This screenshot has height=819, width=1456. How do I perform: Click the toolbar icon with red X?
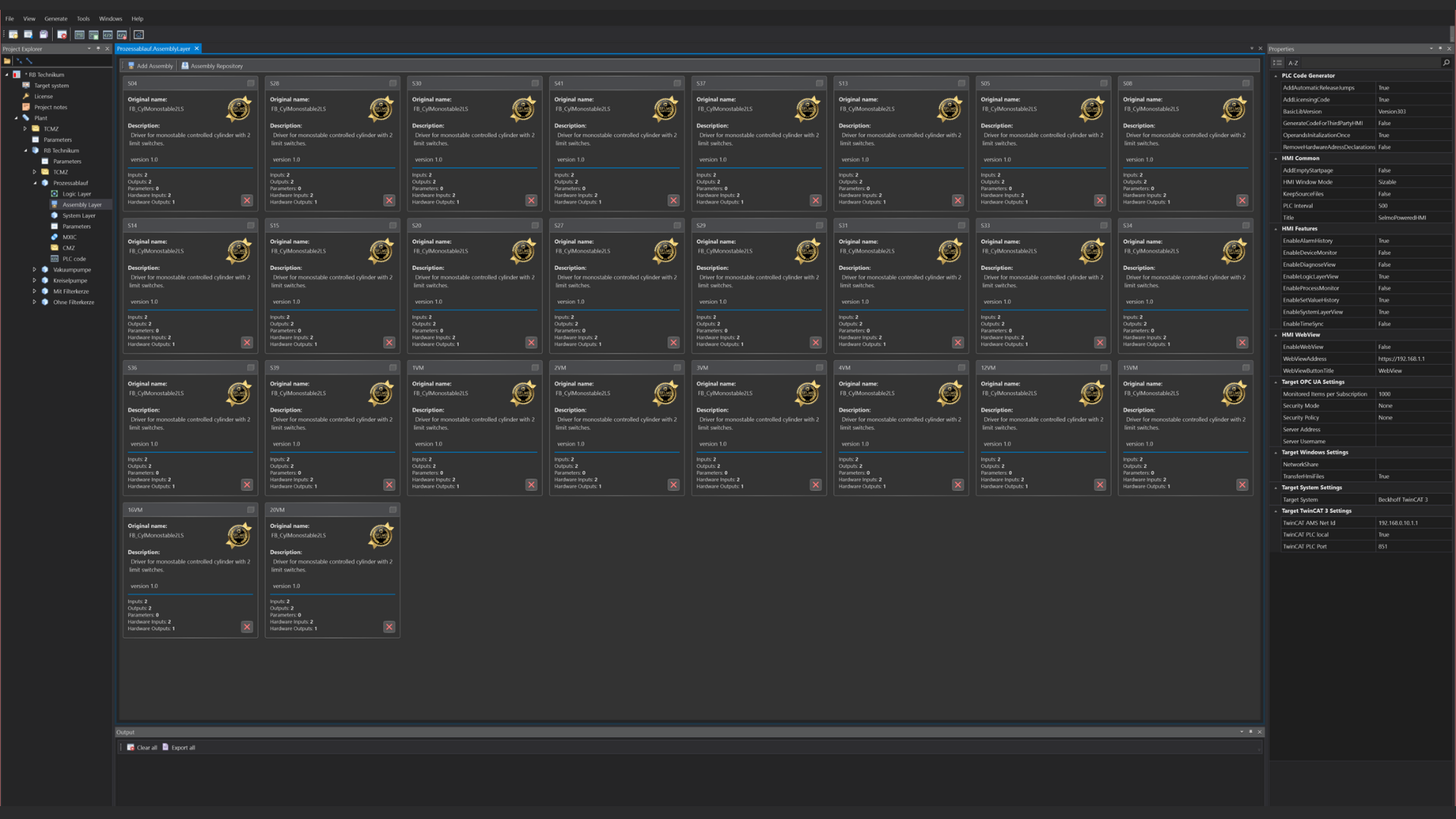tap(61, 35)
